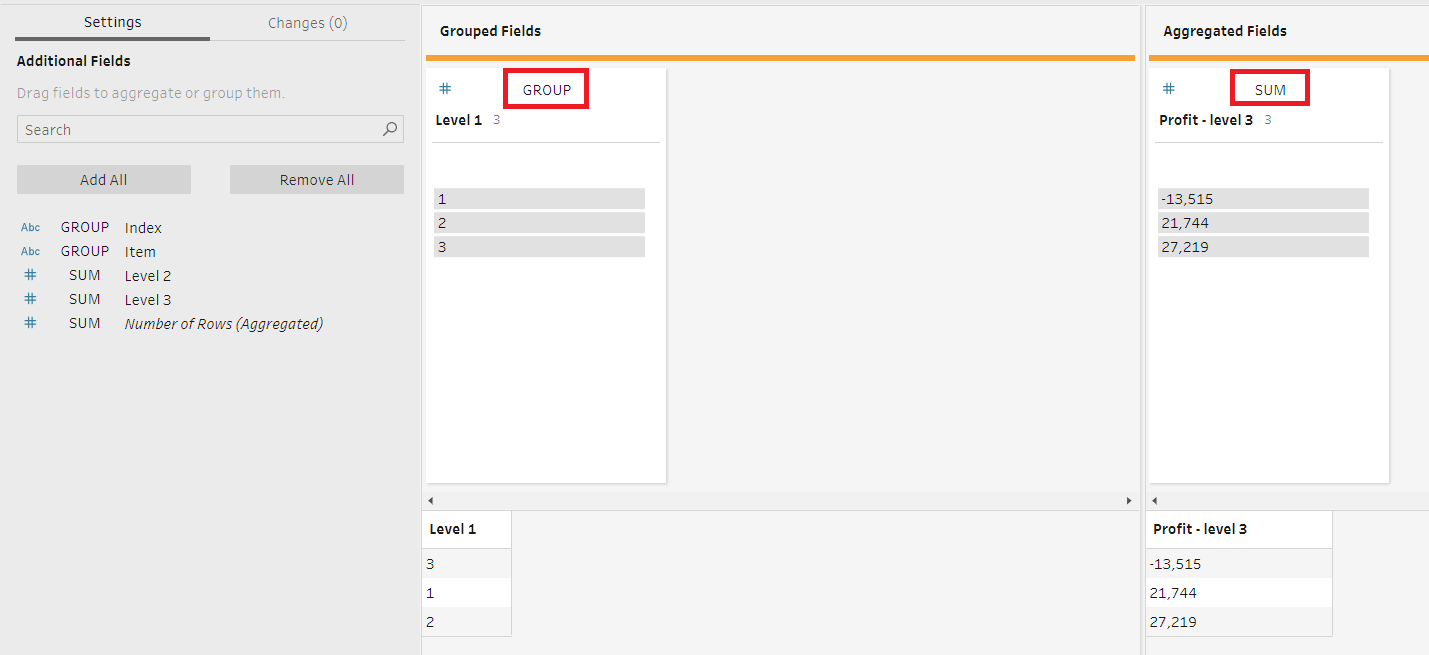
Task: Click Level 1 column header in grid
Action: click(x=467, y=529)
